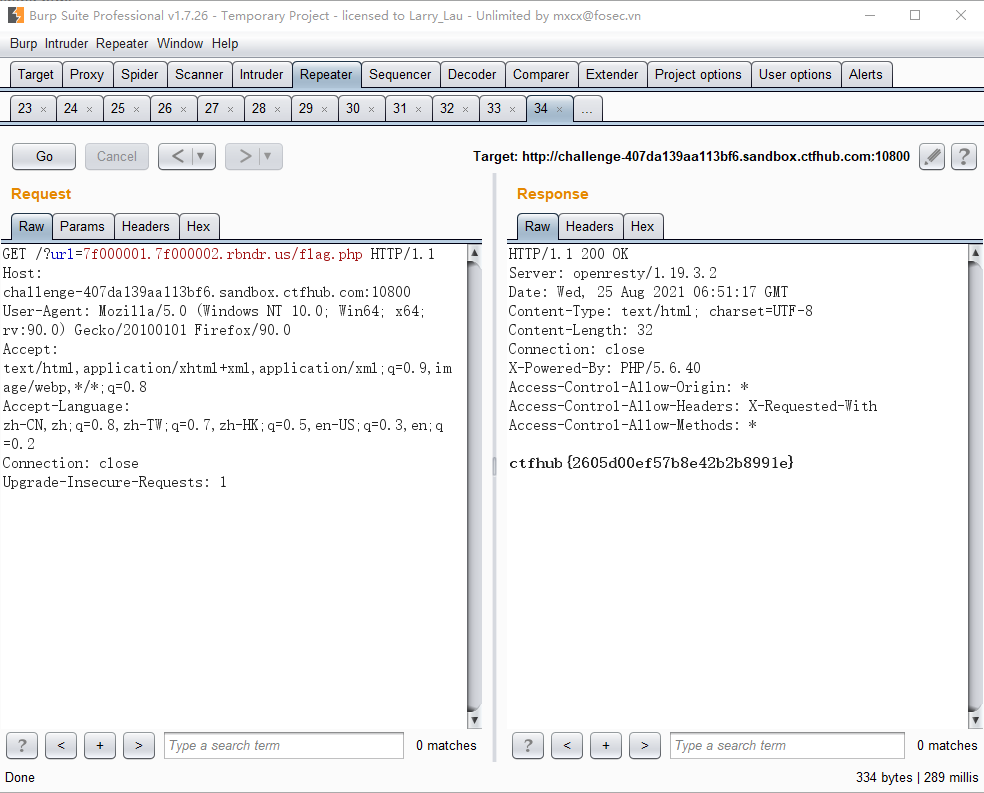Close Repeater tab 27

pos(230,109)
